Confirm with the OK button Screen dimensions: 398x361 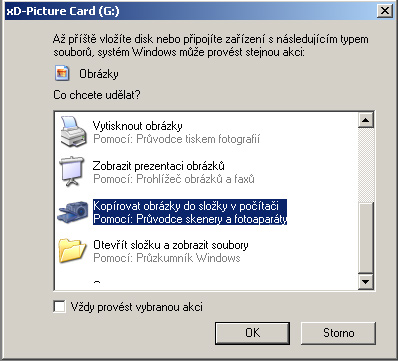click(x=252, y=333)
